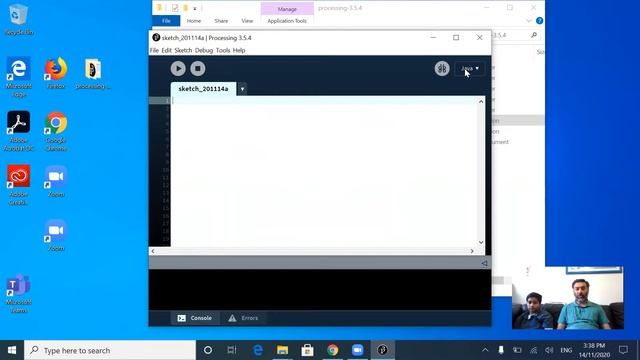Select the Microsoft Edge desktop icon
This screenshot has height=360, width=640.
click(19, 76)
